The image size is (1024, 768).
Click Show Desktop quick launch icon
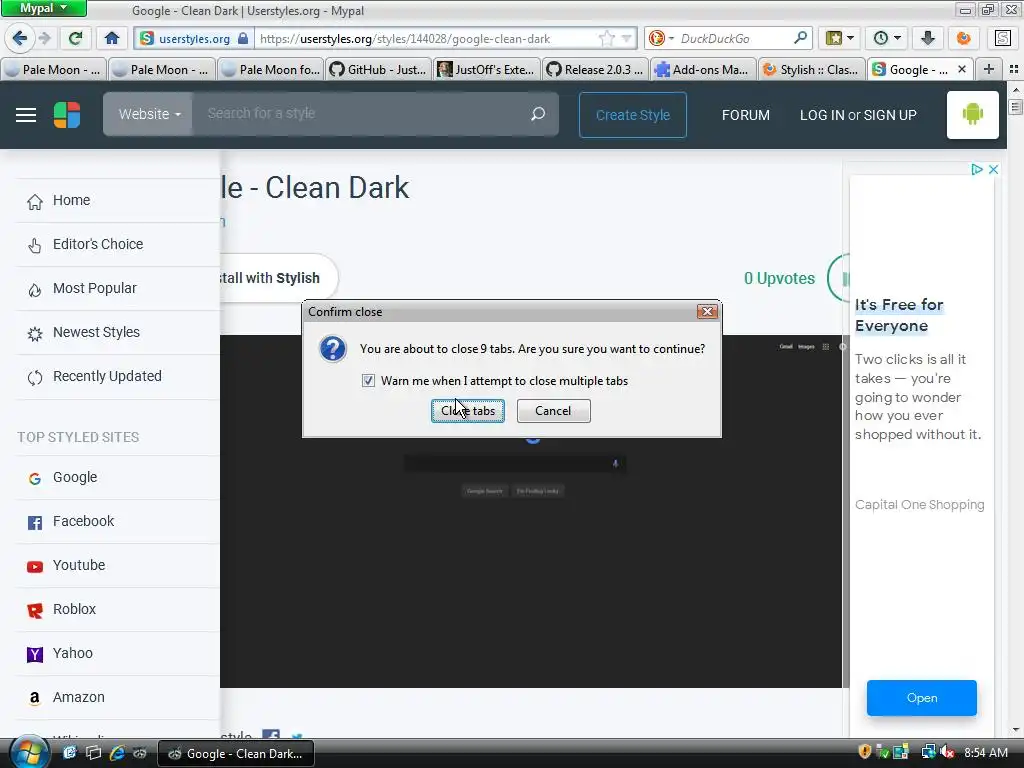point(70,753)
